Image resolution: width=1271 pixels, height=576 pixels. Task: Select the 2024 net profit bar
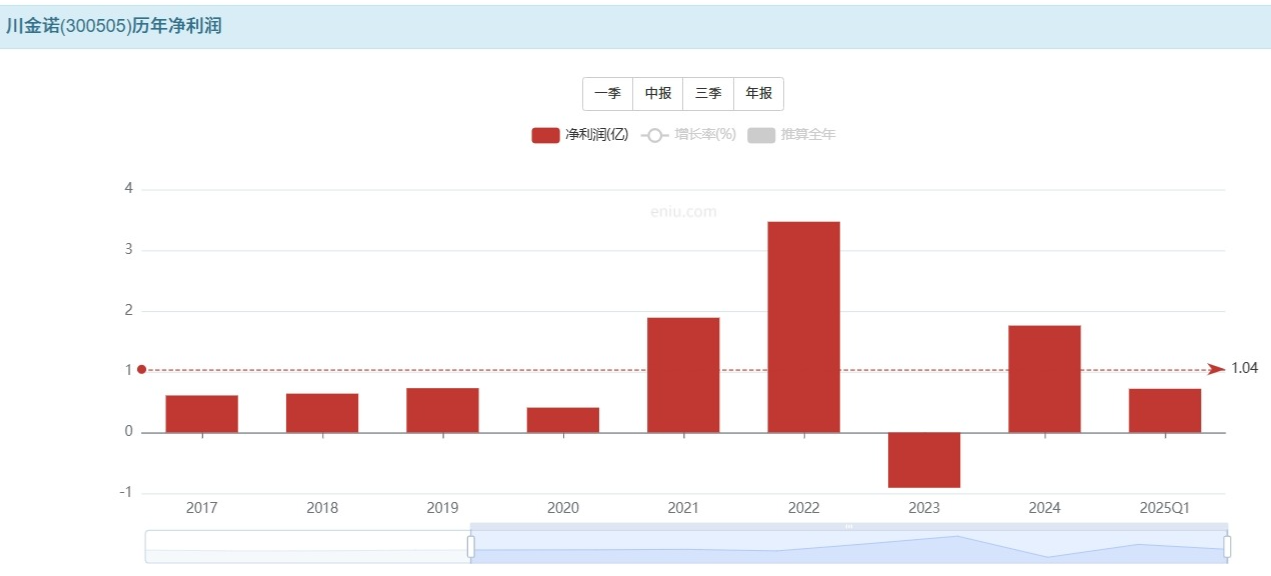click(x=1044, y=379)
